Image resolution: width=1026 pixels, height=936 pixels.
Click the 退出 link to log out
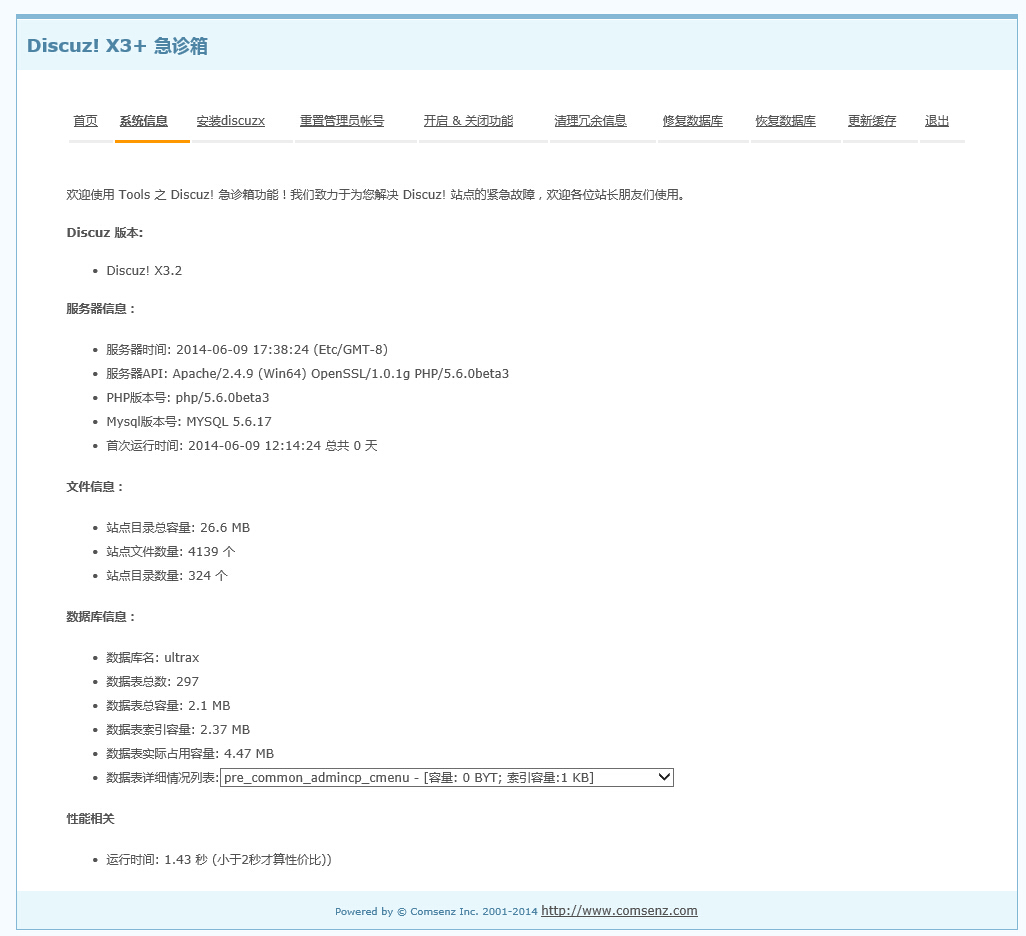pyautogui.click(x=937, y=121)
